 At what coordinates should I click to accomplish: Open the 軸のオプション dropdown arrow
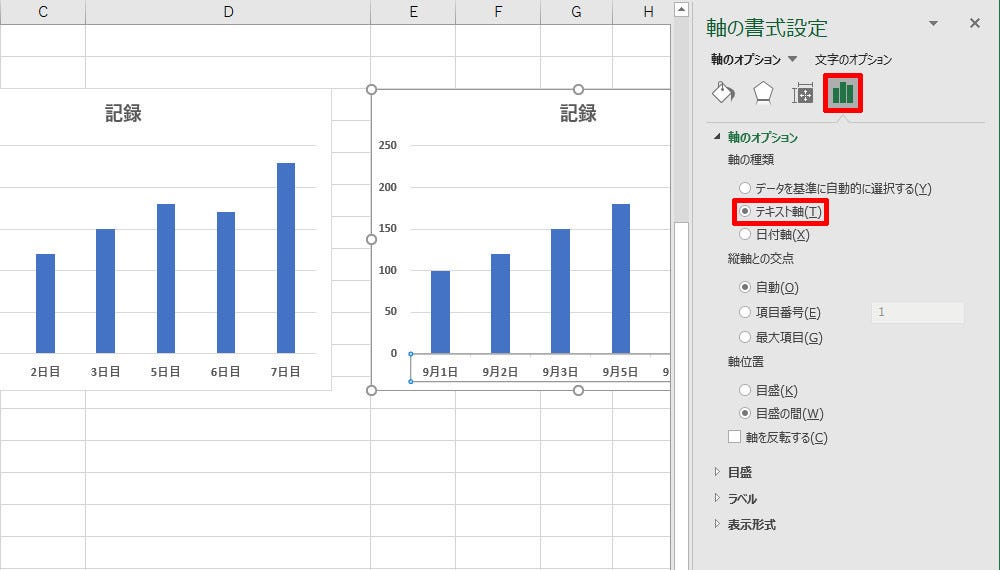pos(793,59)
